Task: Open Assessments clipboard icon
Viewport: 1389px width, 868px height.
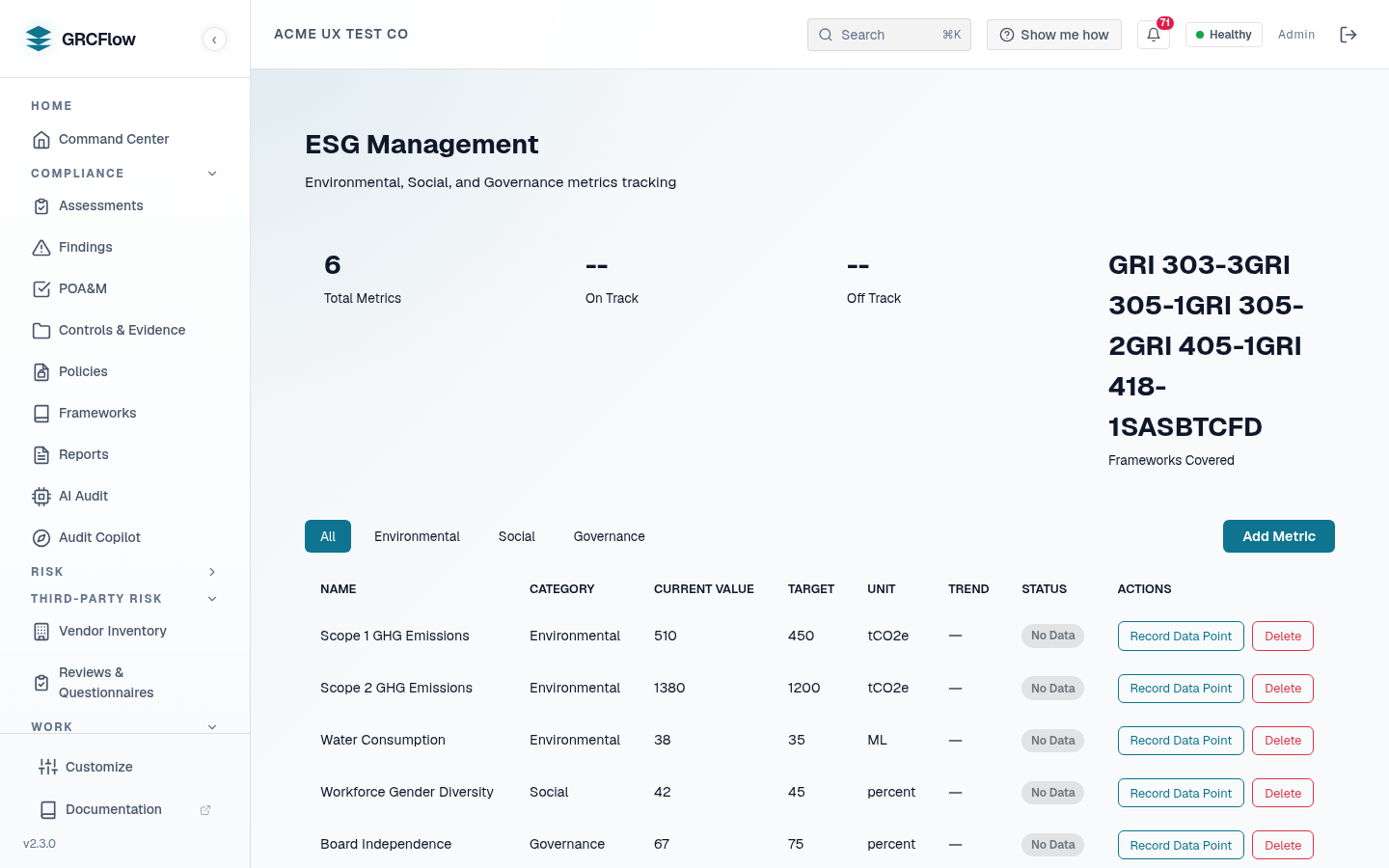Action: coord(41,206)
